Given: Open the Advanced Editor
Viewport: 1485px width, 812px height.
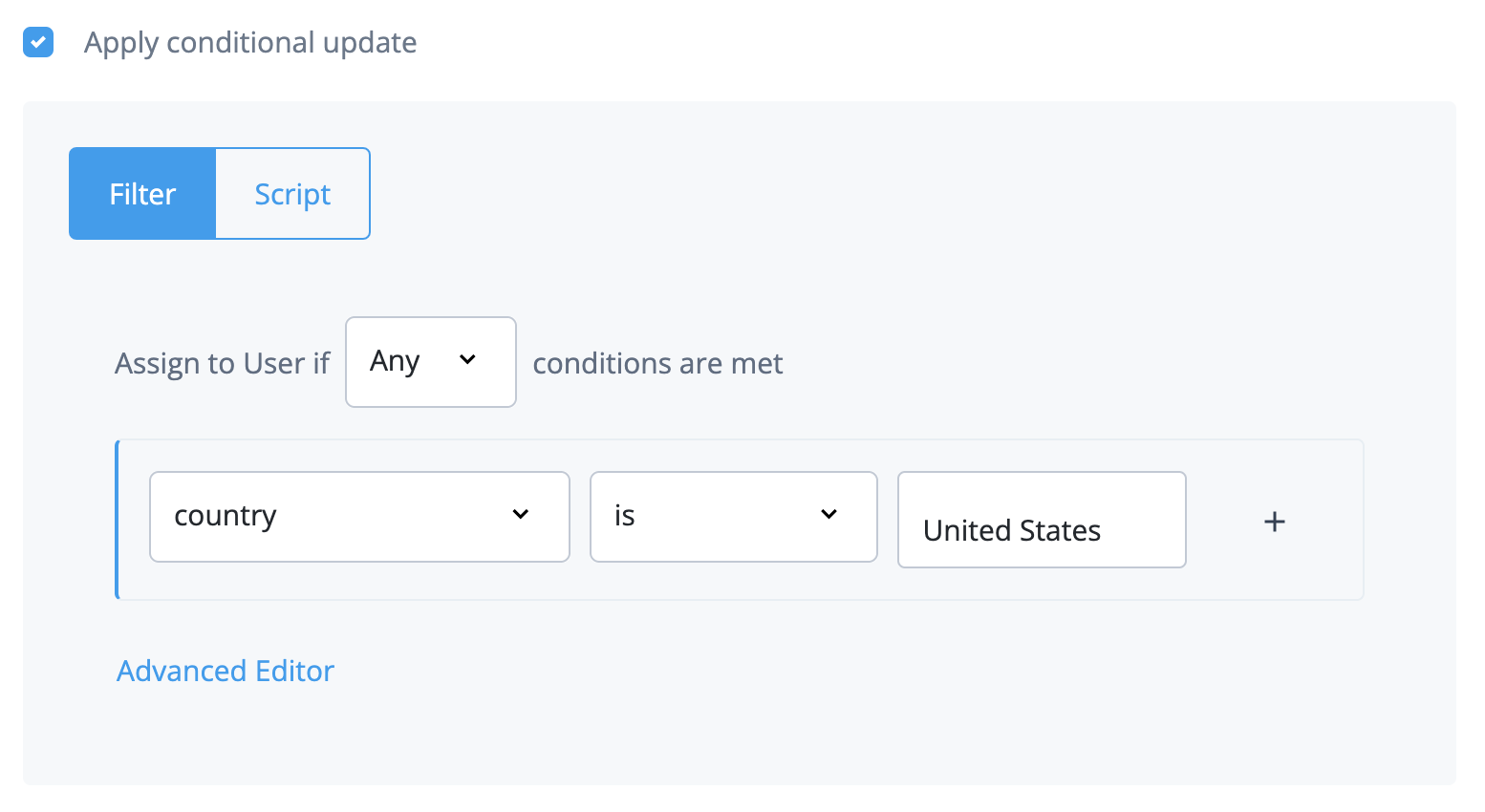Looking at the screenshot, I should [225, 671].
